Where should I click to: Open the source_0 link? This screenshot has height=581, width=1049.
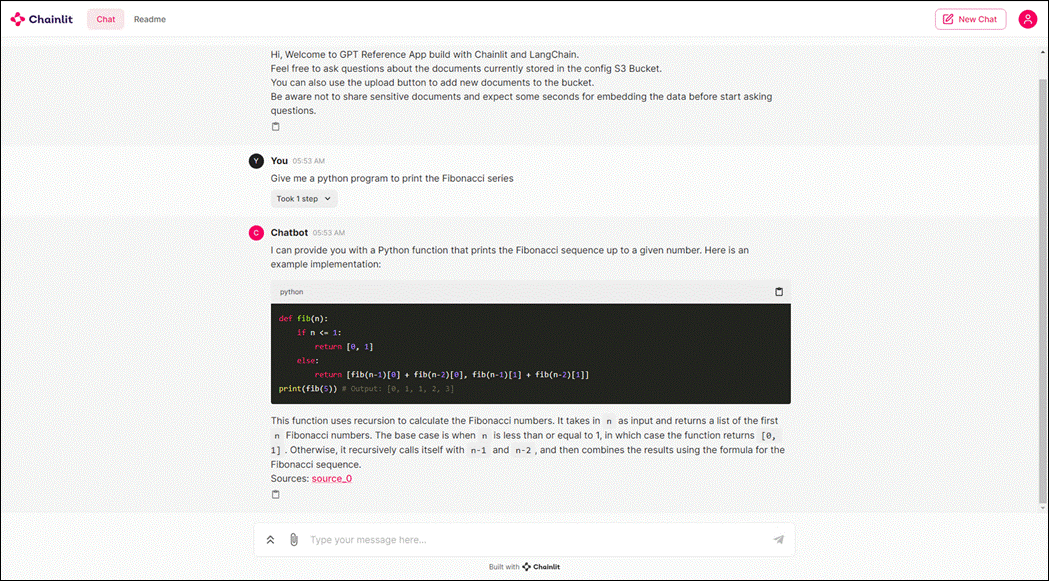(332, 479)
